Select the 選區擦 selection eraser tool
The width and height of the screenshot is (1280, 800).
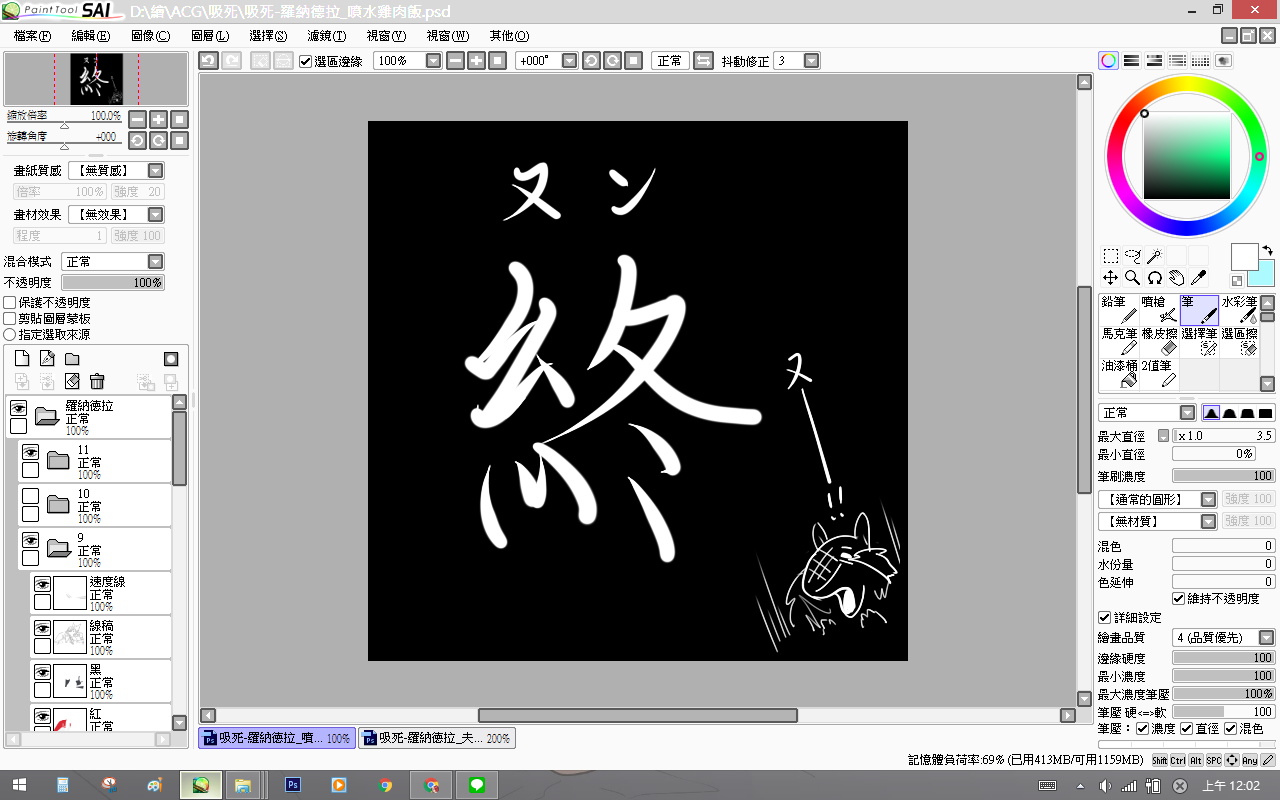[x=1239, y=342]
